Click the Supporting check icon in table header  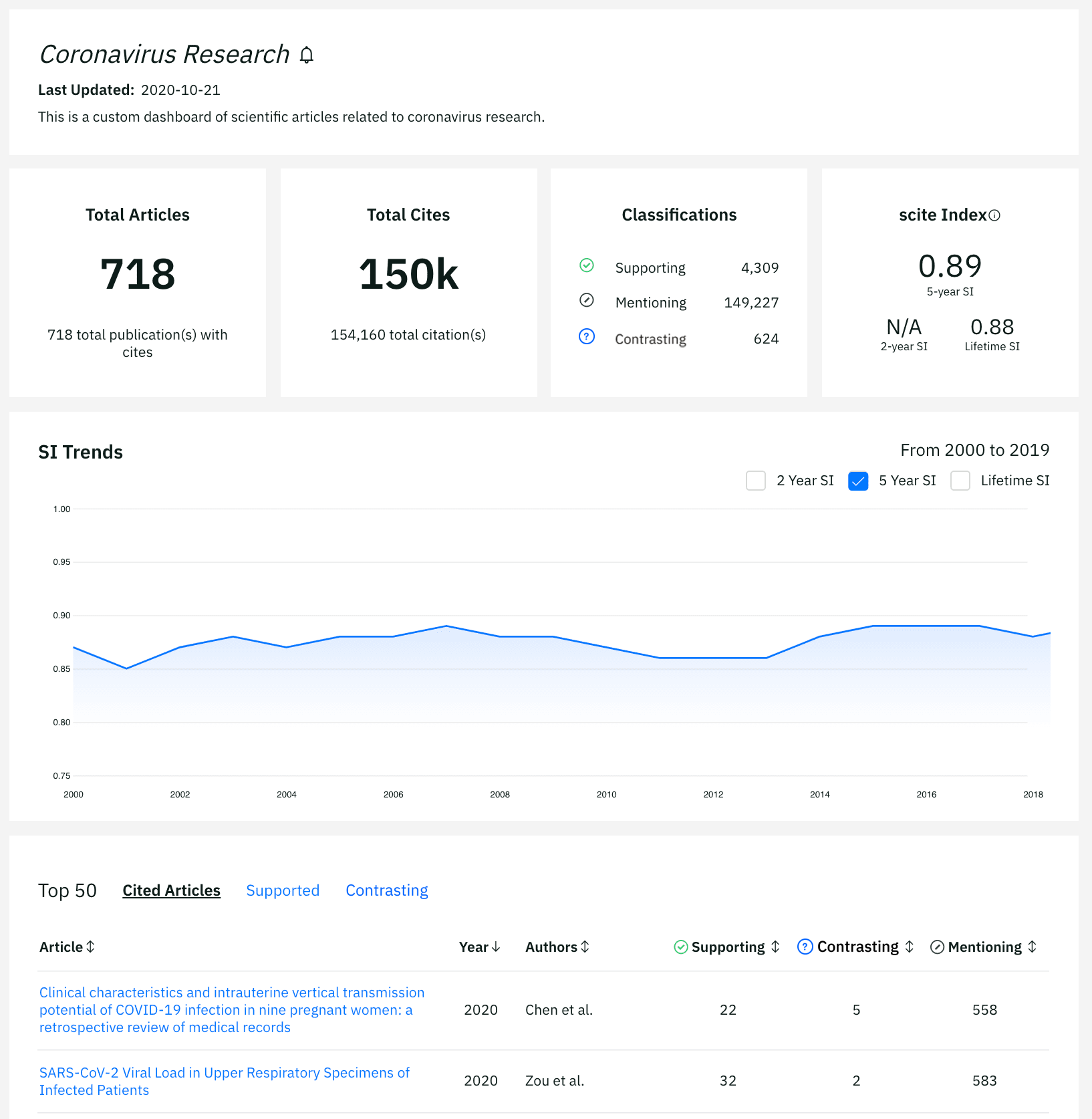[x=681, y=947]
